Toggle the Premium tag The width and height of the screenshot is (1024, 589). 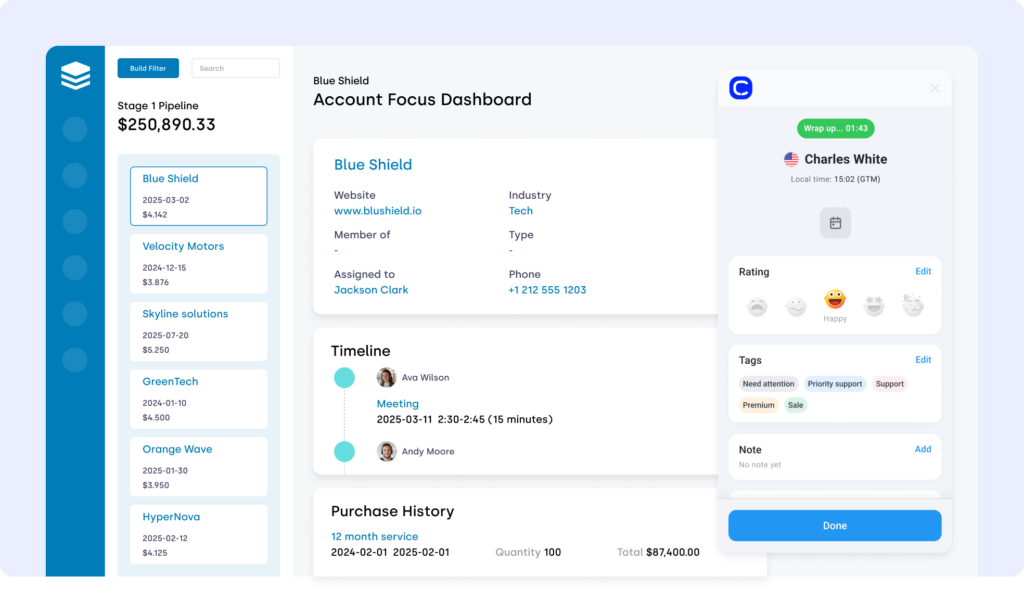(758, 405)
